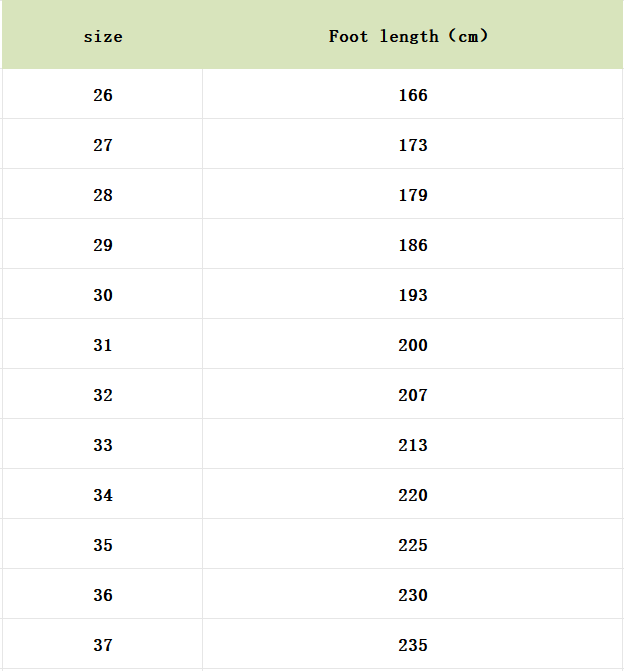Click the cell showing 193
The width and height of the screenshot is (624, 671).
(412, 295)
